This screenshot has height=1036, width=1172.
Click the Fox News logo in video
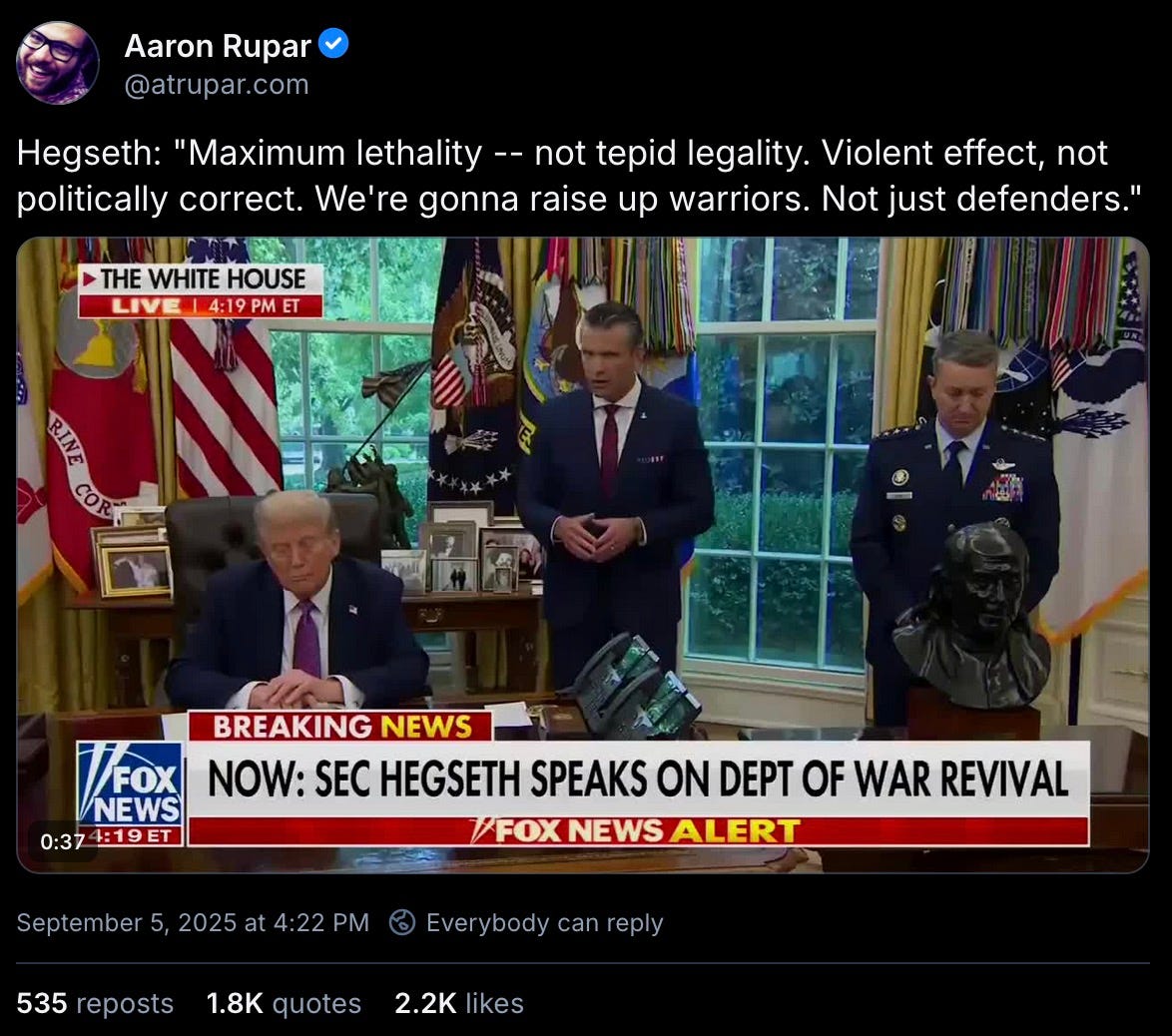click(131, 784)
